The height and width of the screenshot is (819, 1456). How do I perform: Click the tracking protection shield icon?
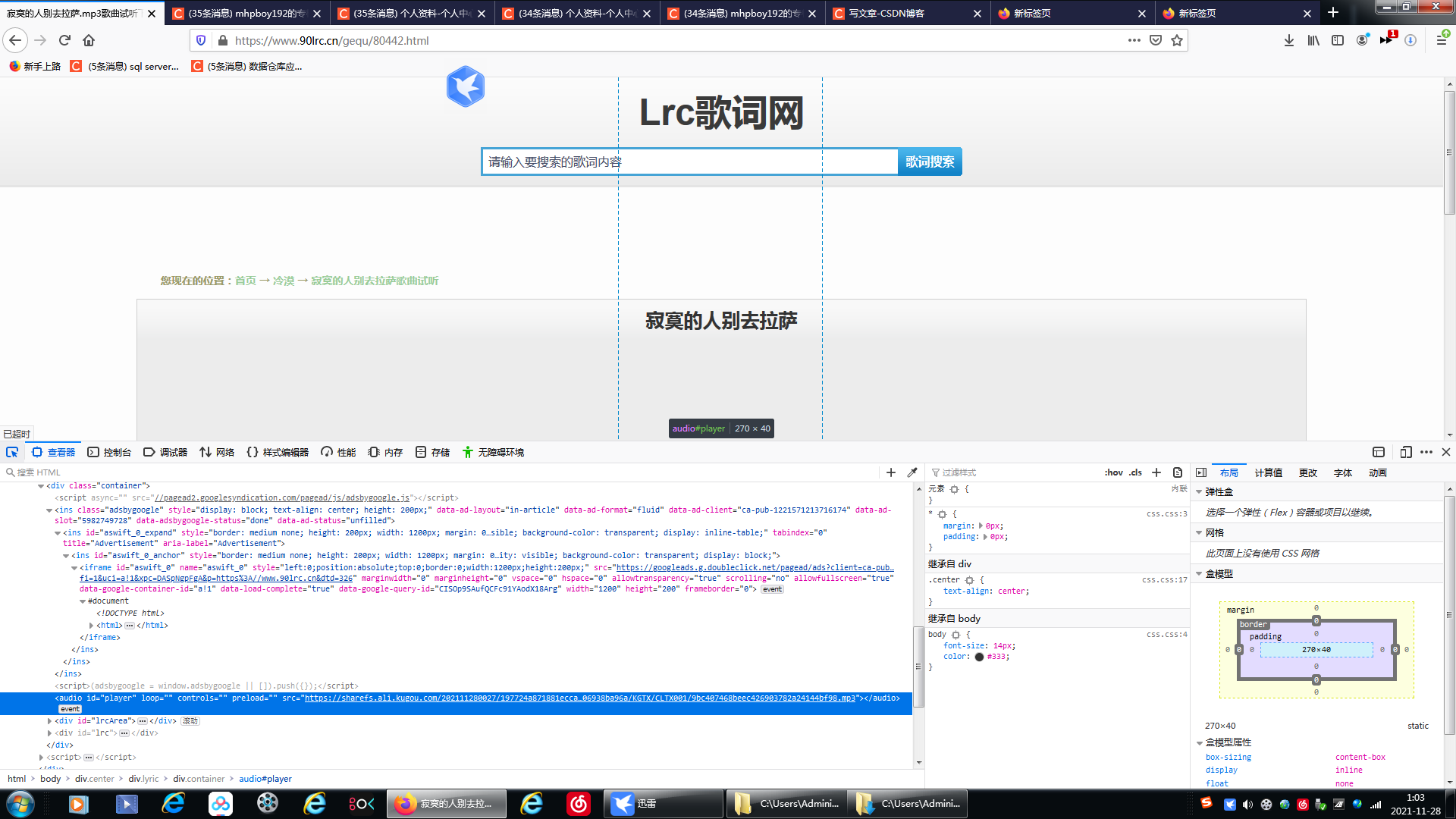tap(201, 40)
